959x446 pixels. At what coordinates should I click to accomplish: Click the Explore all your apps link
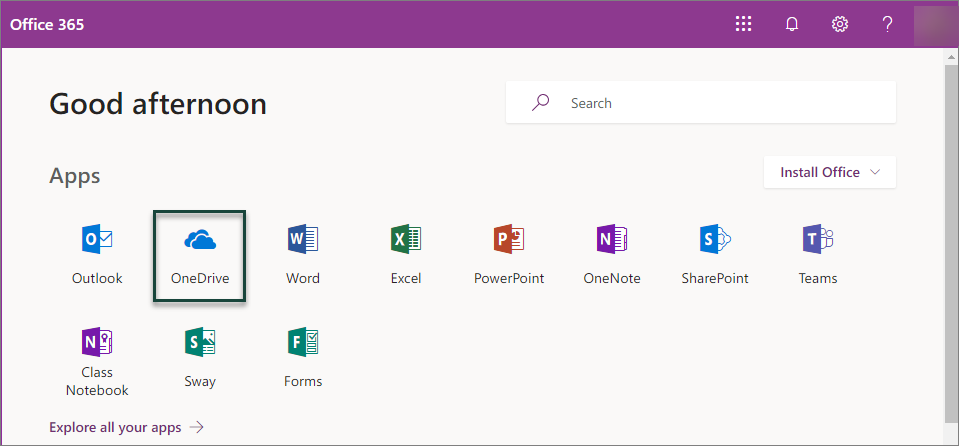click(x=126, y=427)
